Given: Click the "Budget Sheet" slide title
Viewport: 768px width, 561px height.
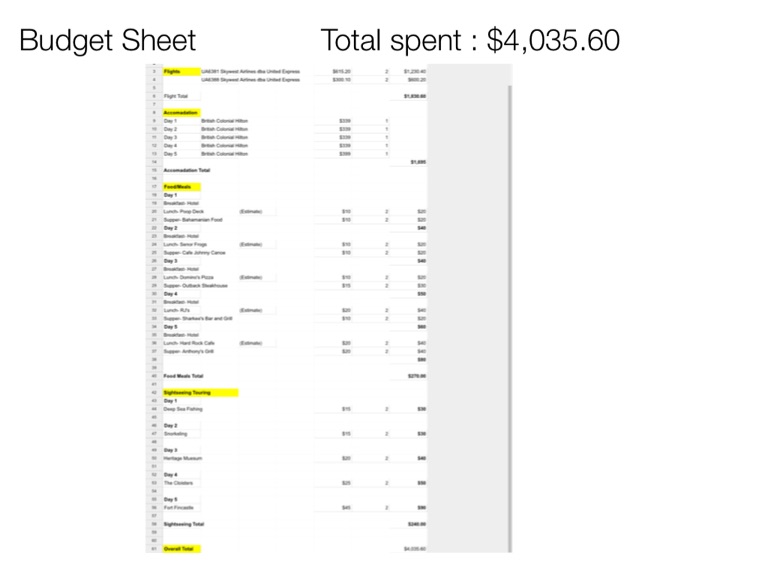Looking at the screenshot, I should point(107,41).
